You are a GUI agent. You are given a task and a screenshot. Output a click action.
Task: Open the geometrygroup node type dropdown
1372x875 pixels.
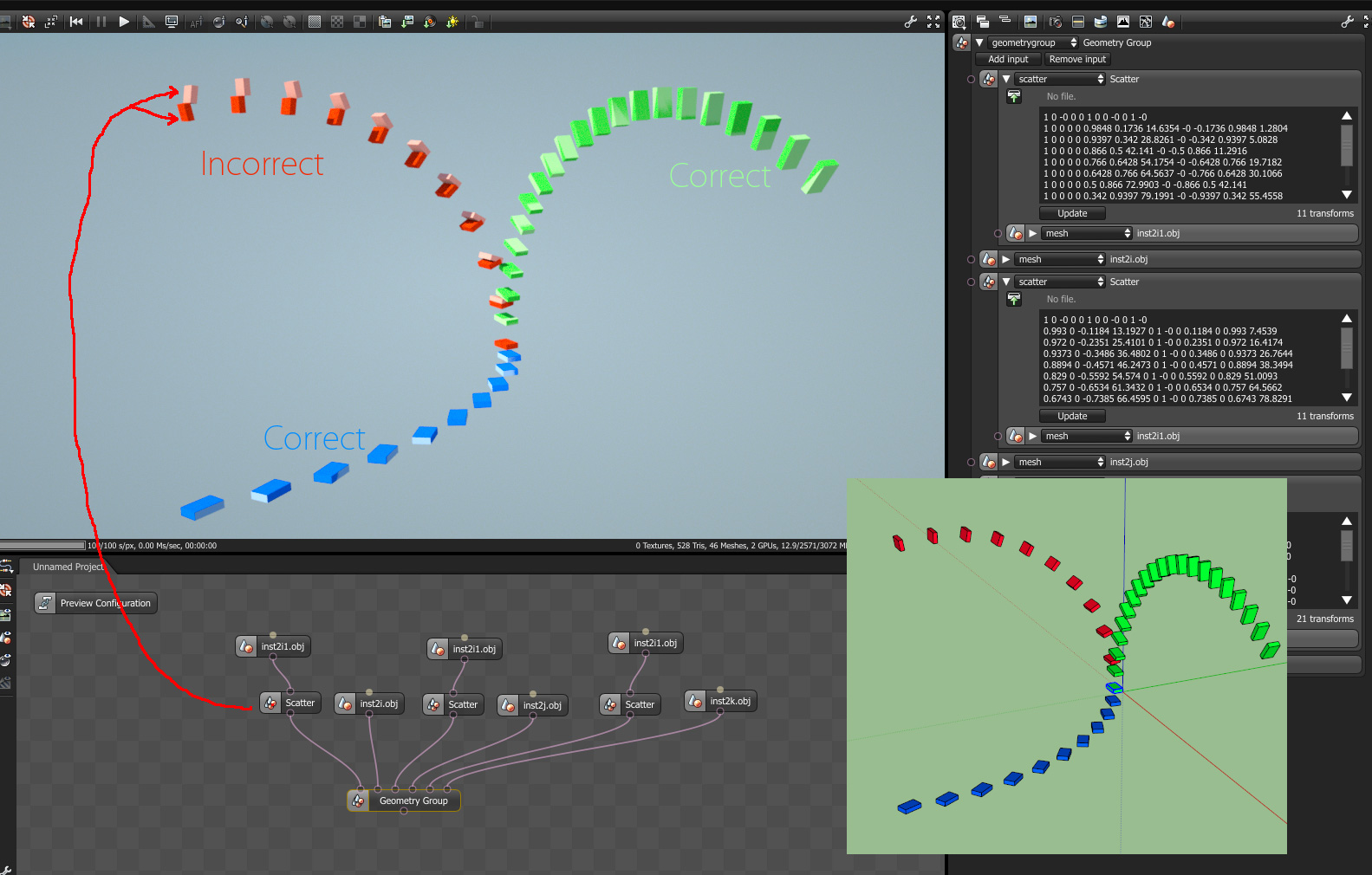pyautogui.click(x=1034, y=42)
